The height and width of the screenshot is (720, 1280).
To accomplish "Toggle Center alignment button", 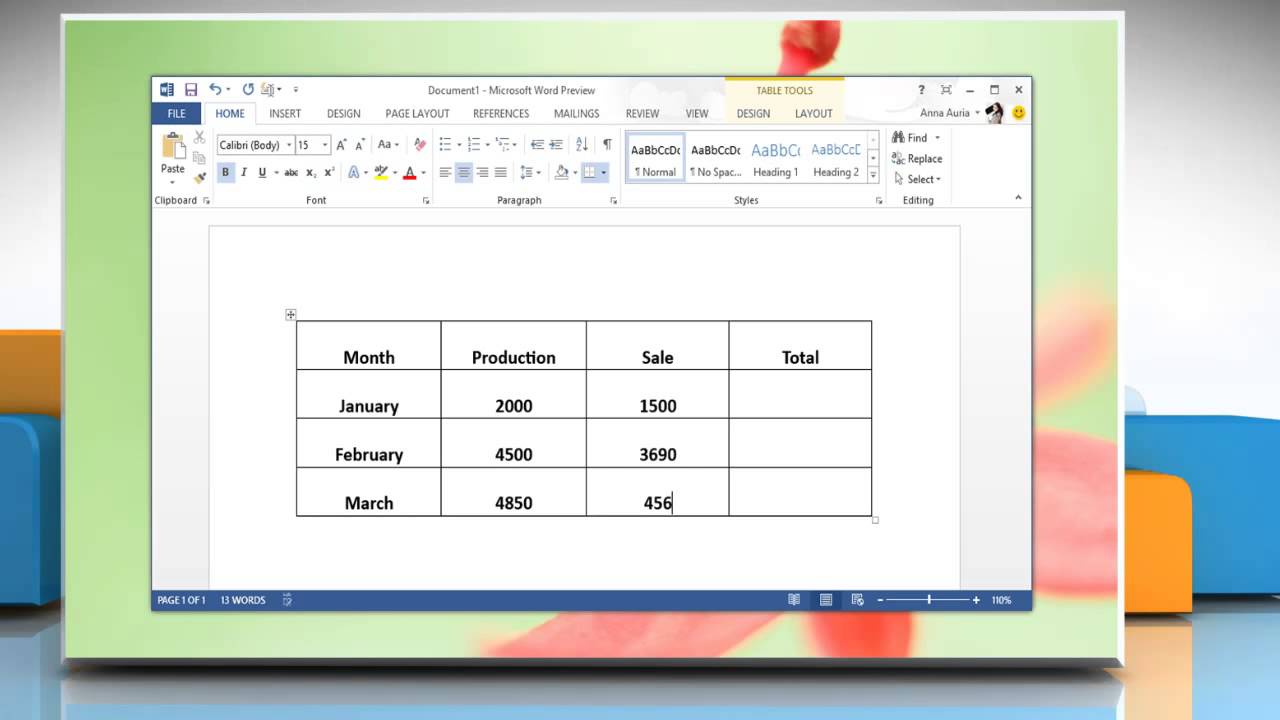I will (x=463, y=173).
